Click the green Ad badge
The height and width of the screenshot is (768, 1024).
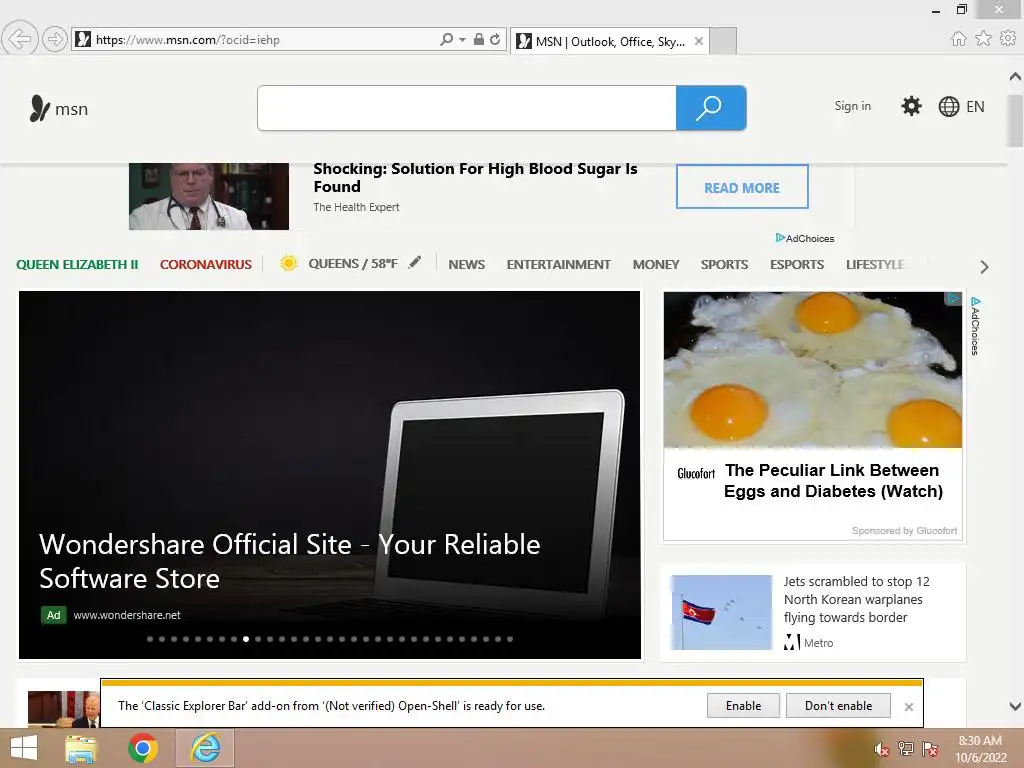(x=54, y=615)
